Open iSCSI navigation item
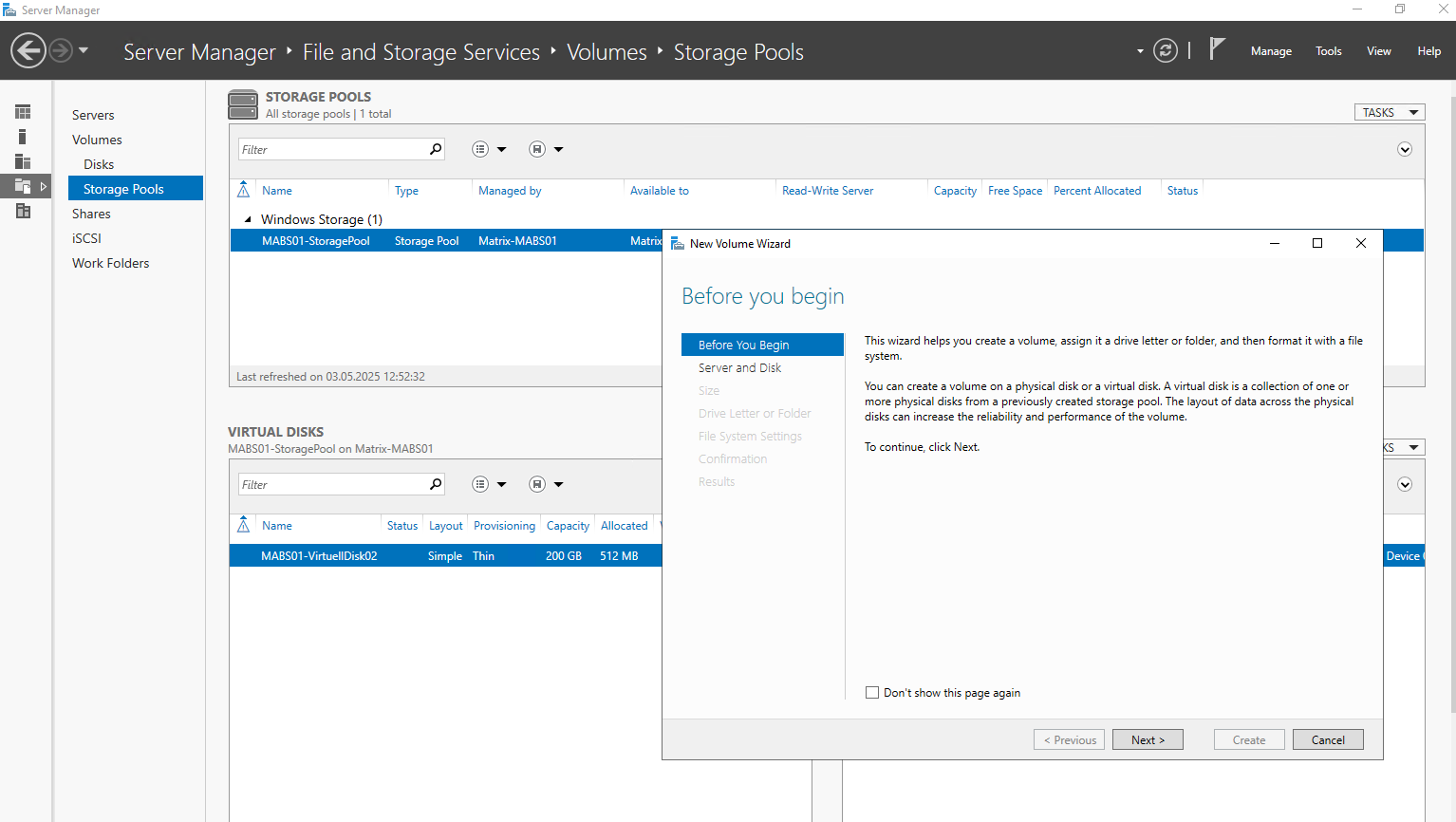 [x=86, y=238]
